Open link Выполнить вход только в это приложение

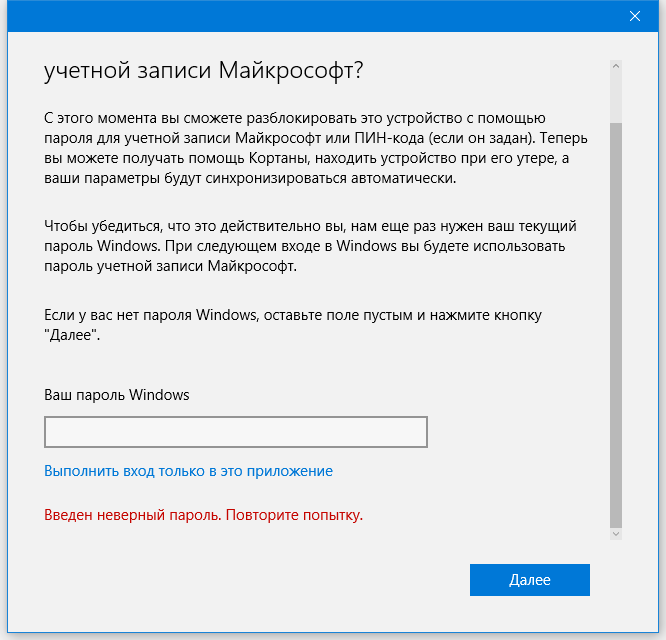pos(188,471)
